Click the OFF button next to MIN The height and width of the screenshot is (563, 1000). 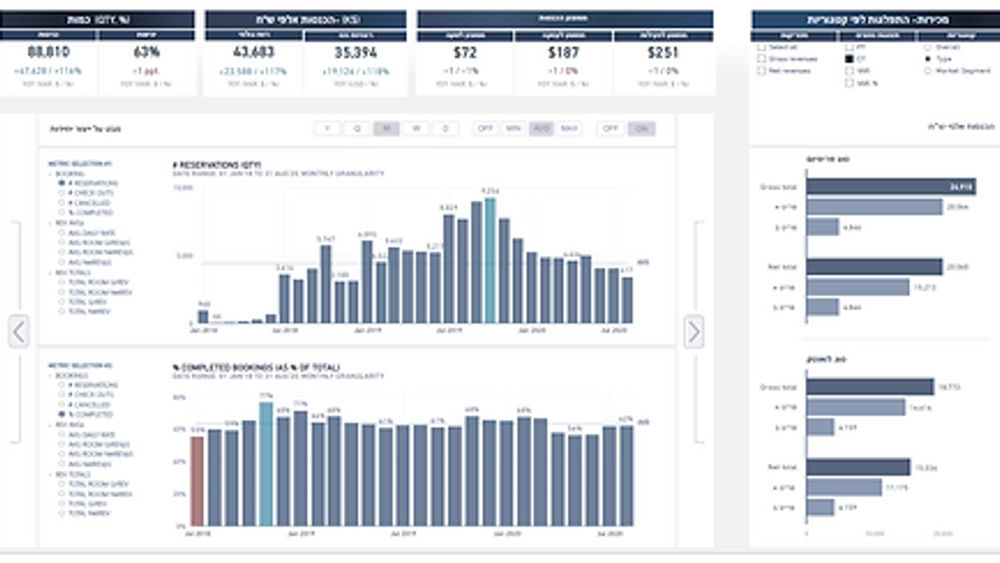click(485, 129)
